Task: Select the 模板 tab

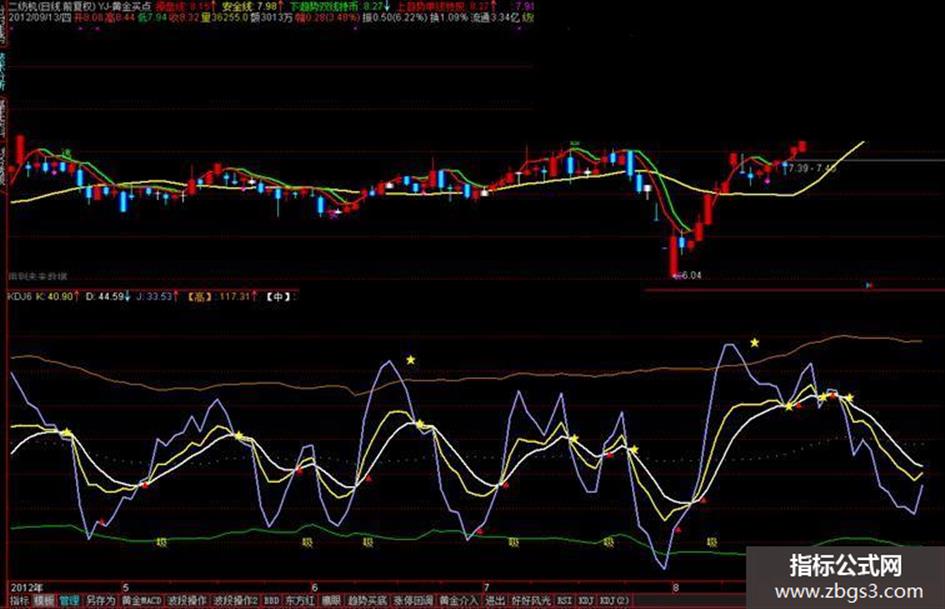Action: pos(44,601)
